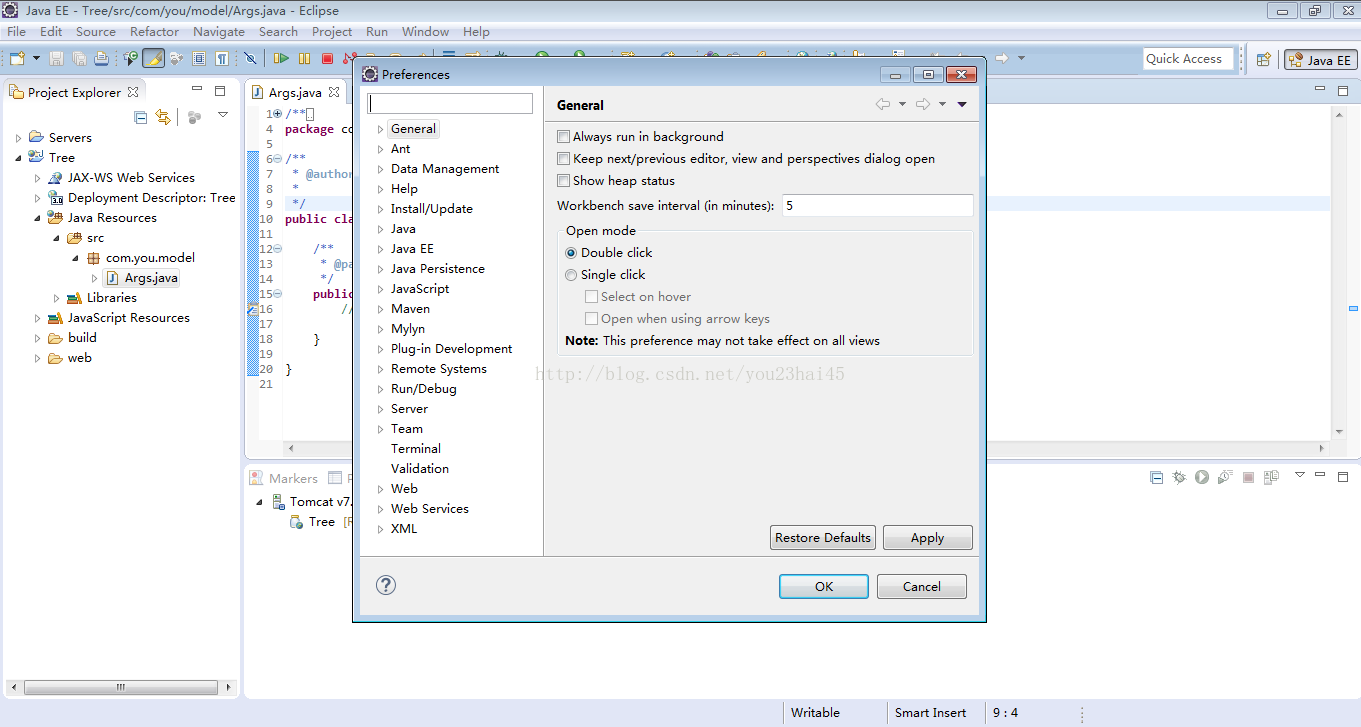Click publish icon in Servers view toolbar
This screenshot has width=1361, height=727.
1271,477
